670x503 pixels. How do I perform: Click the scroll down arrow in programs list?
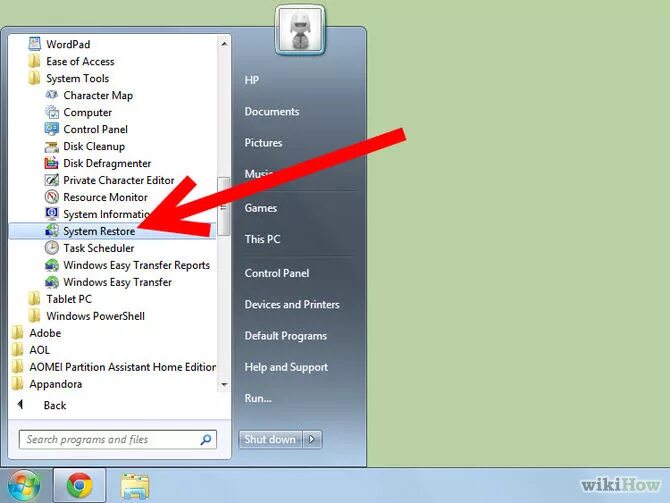(x=224, y=384)
